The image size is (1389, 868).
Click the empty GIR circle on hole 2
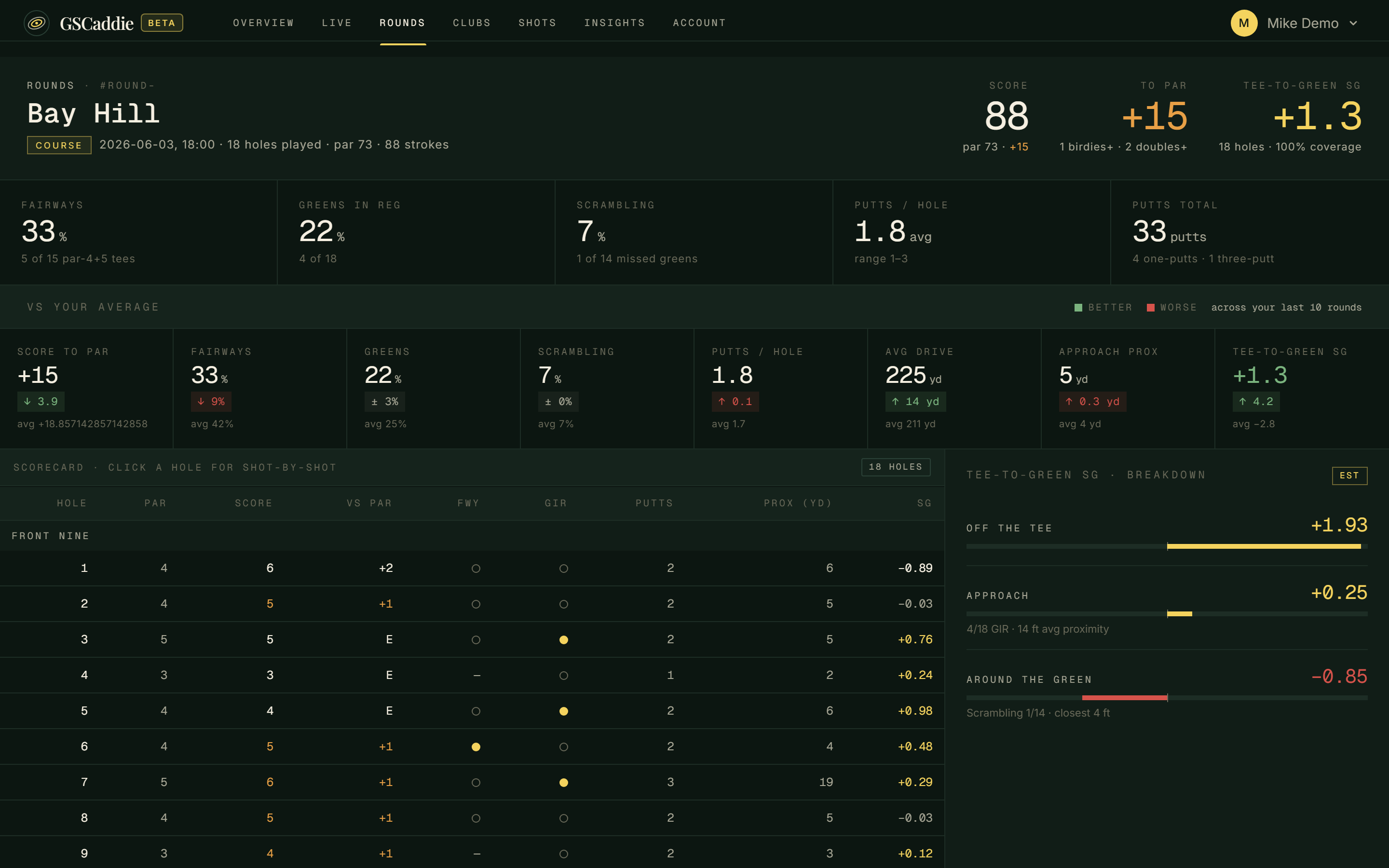(x=564, y=605)
